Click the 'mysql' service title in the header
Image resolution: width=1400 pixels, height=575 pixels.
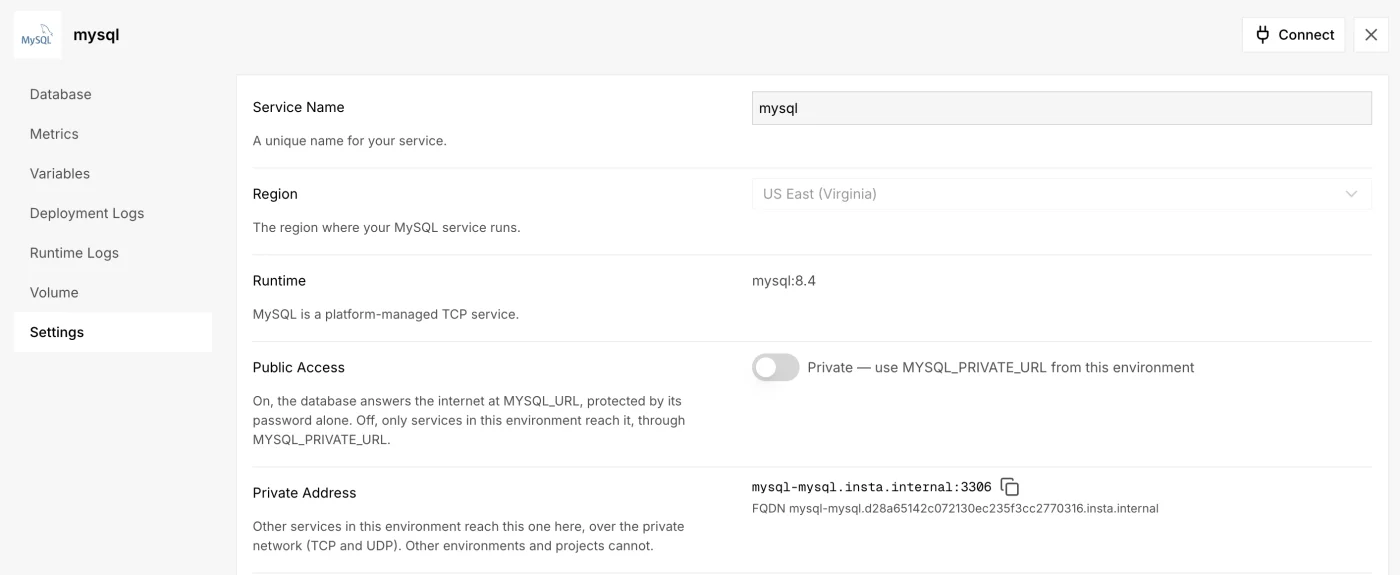pos(96,35)
